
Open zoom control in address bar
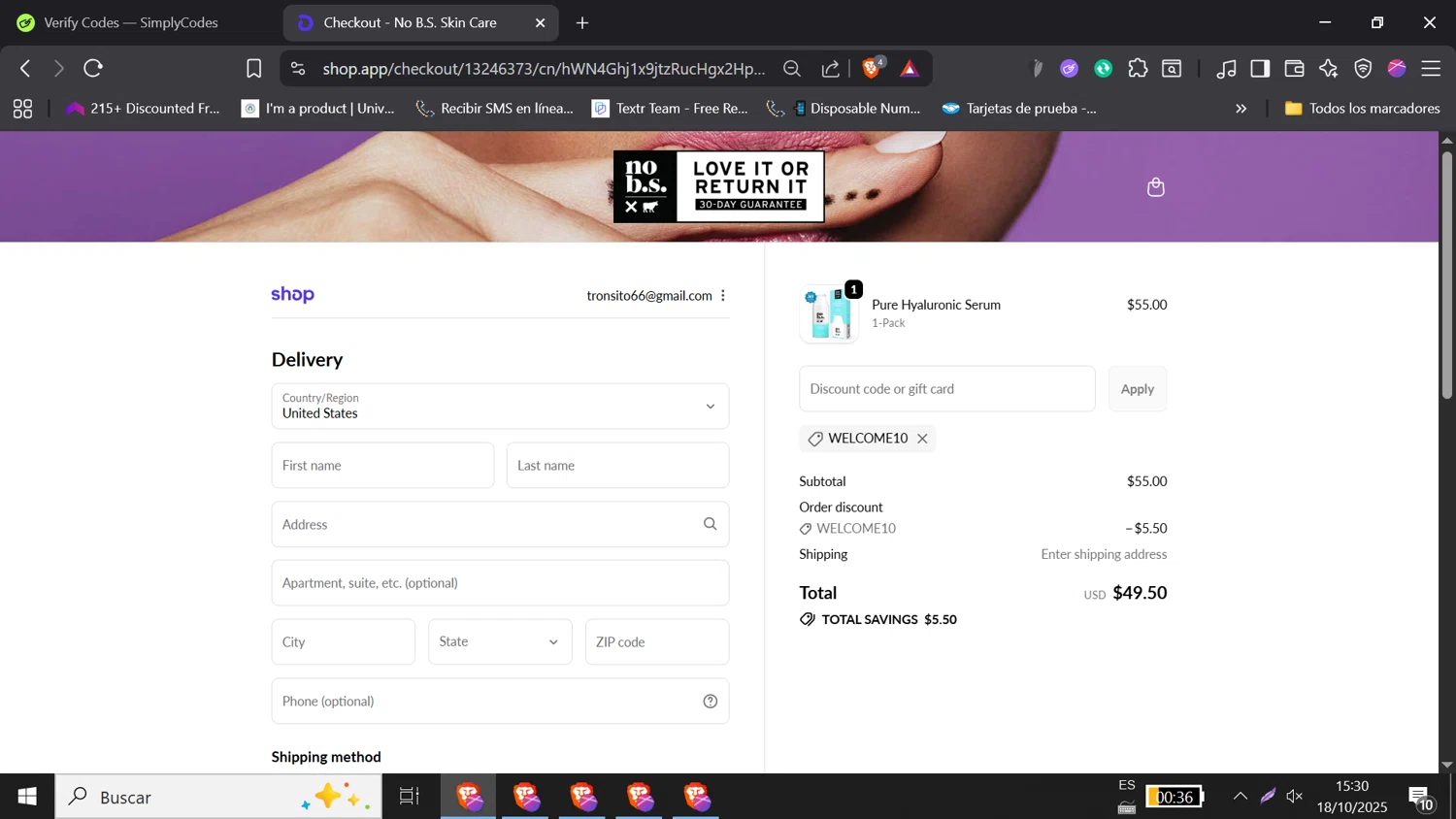pos(792,68)
